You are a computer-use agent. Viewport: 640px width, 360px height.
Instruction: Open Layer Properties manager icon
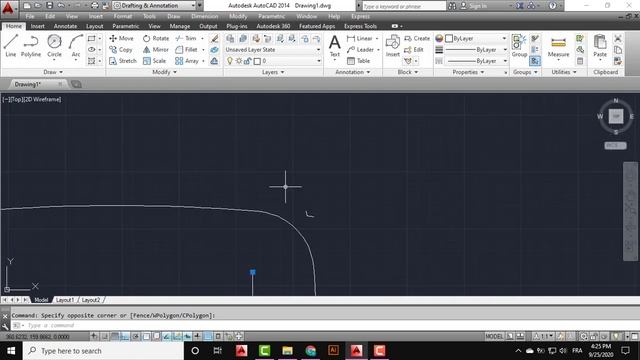230,38
